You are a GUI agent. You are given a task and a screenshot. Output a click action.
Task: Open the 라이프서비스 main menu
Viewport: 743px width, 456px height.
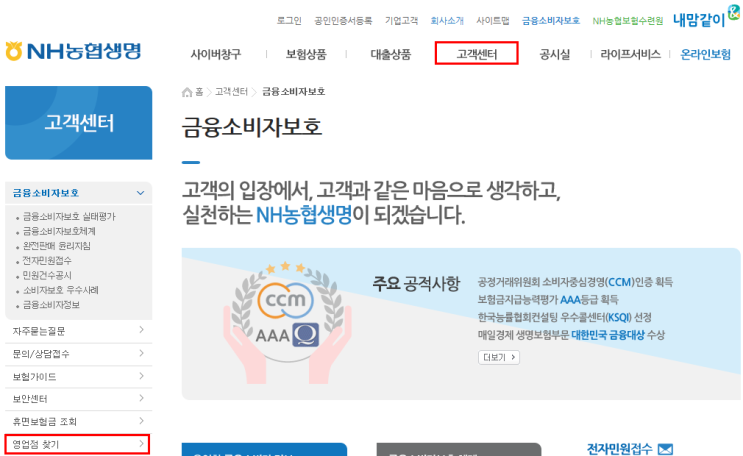(x=630, y=54)
